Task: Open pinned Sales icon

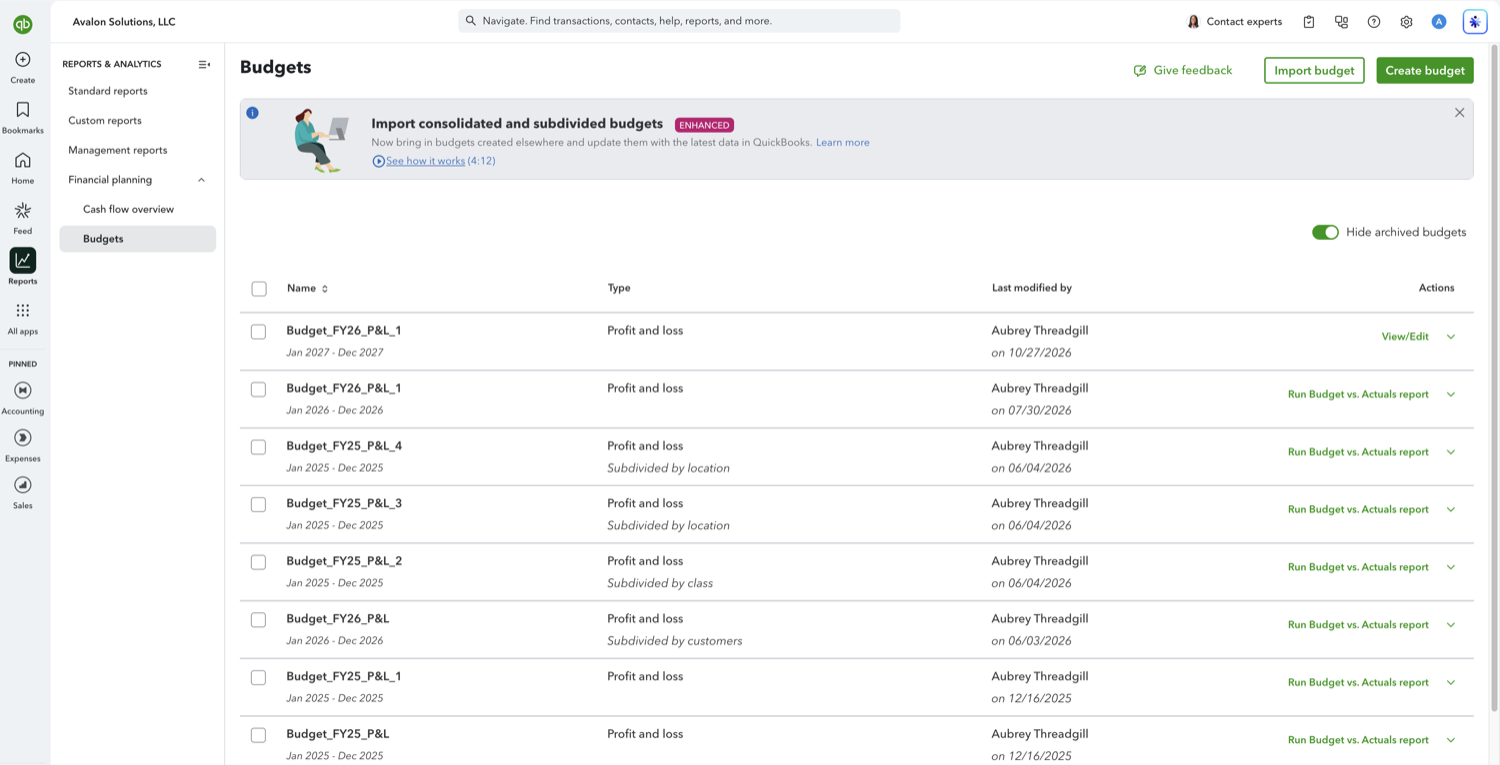Action: tap(23, 485)
